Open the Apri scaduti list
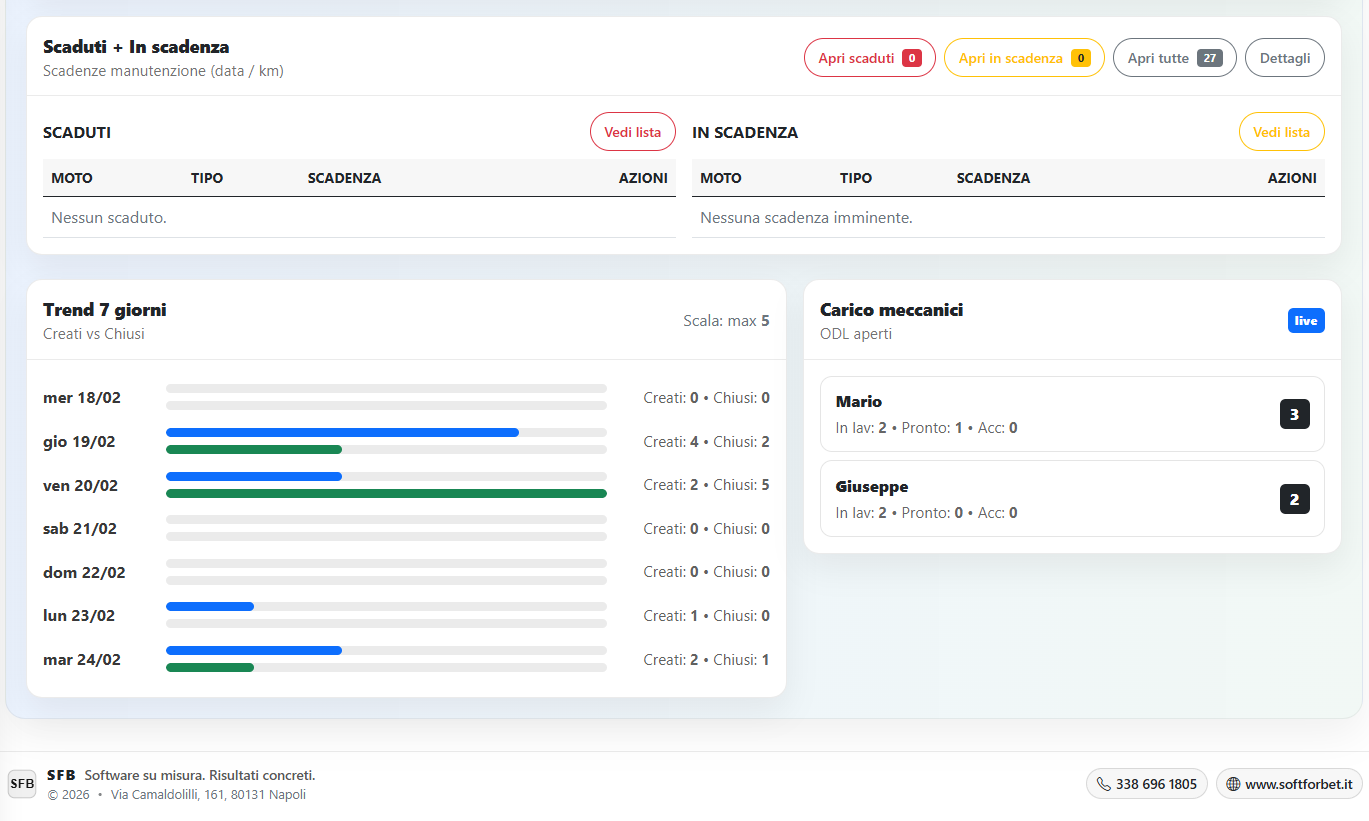 pos(856,58)
